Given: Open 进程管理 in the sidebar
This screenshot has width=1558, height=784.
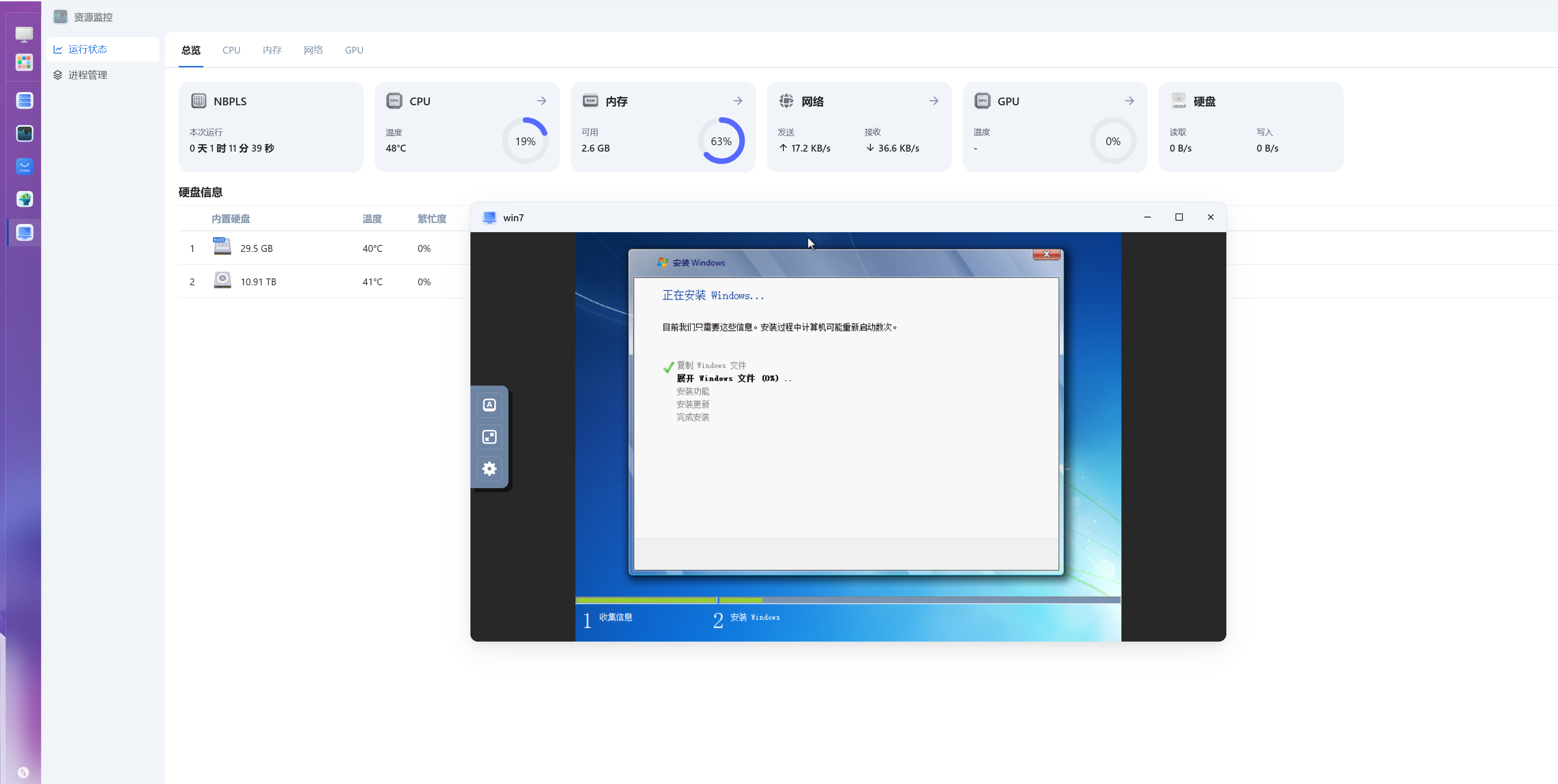Looking at the screenshot, I should (103, 75).
